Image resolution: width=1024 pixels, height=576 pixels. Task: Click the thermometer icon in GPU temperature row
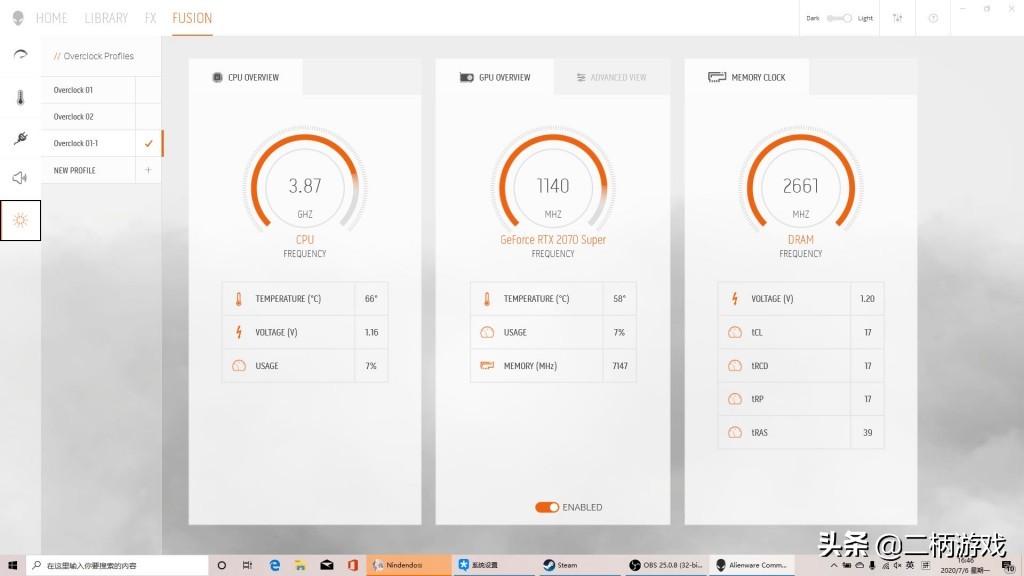coord(487,299)
